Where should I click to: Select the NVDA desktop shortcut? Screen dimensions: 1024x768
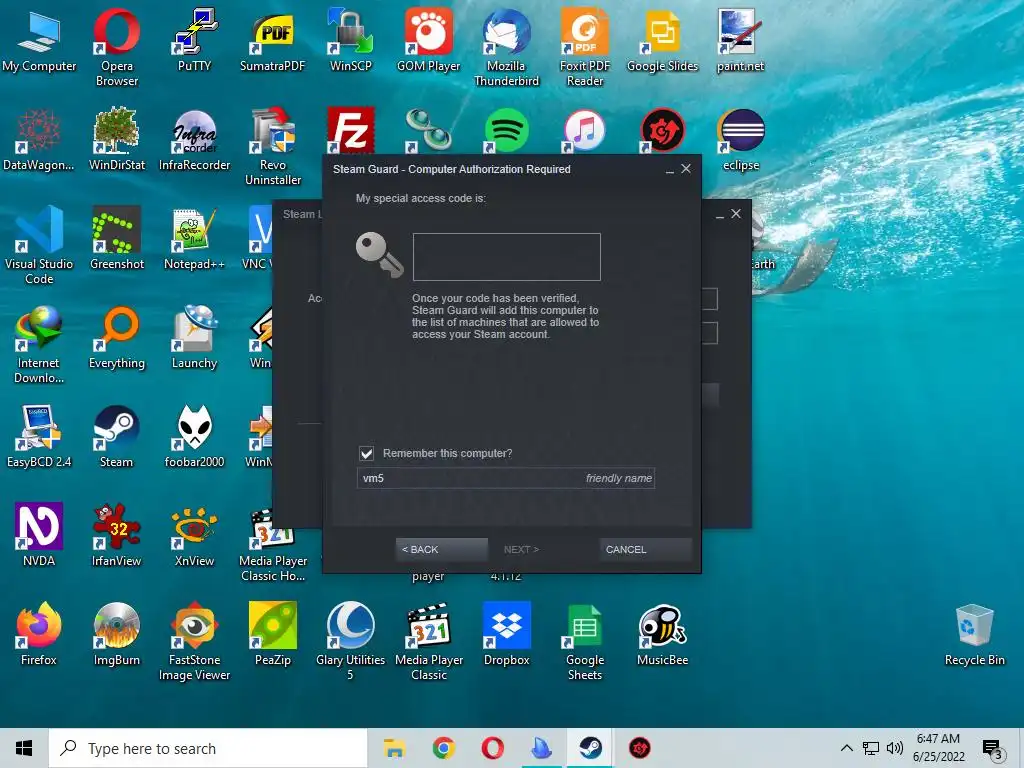click(39, 536)
